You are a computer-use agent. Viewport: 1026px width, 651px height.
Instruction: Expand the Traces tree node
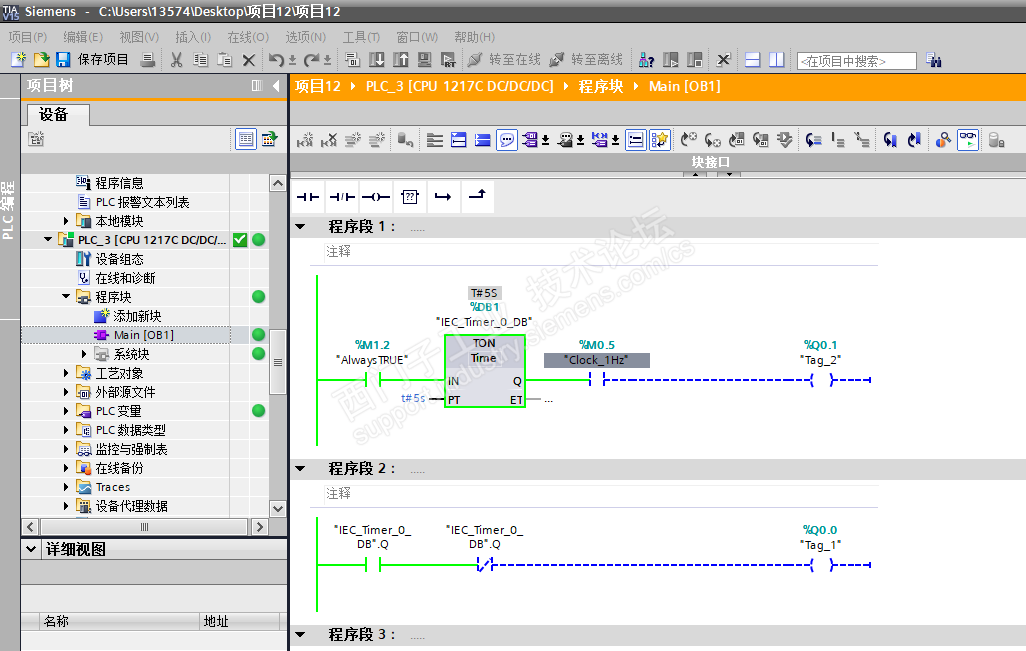point(66,487)
